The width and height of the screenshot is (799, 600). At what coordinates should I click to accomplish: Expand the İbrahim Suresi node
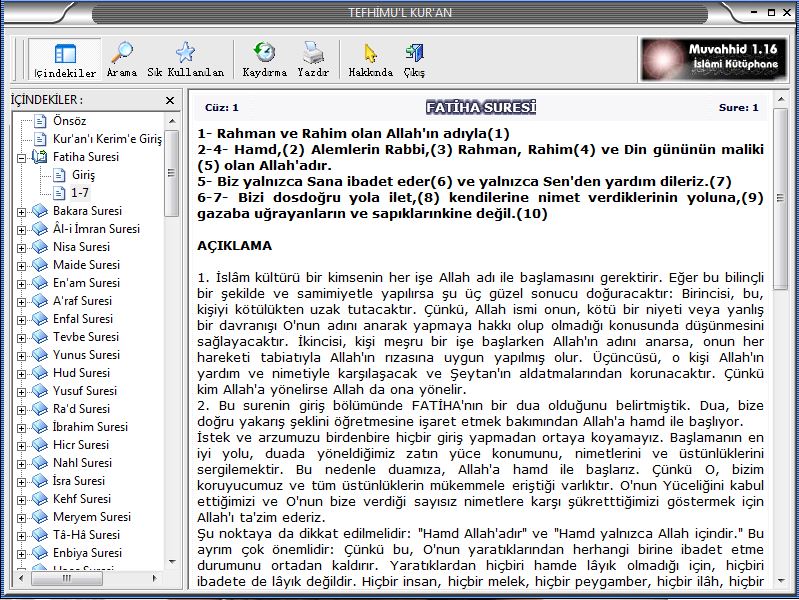click(x=21, y=428)
